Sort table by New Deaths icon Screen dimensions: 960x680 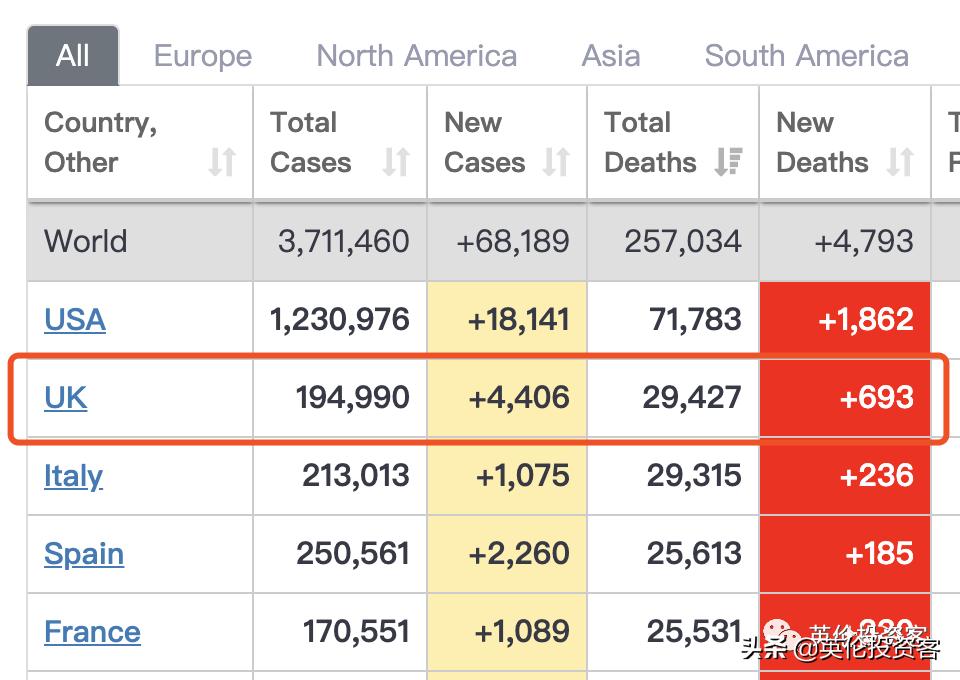900,162
